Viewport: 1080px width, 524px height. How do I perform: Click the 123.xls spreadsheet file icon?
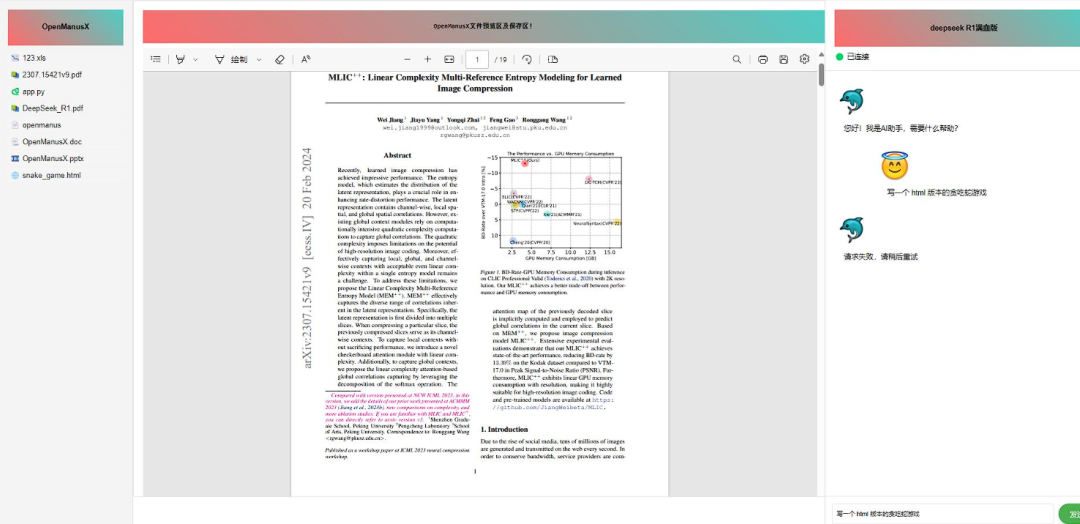coord(15,58)
